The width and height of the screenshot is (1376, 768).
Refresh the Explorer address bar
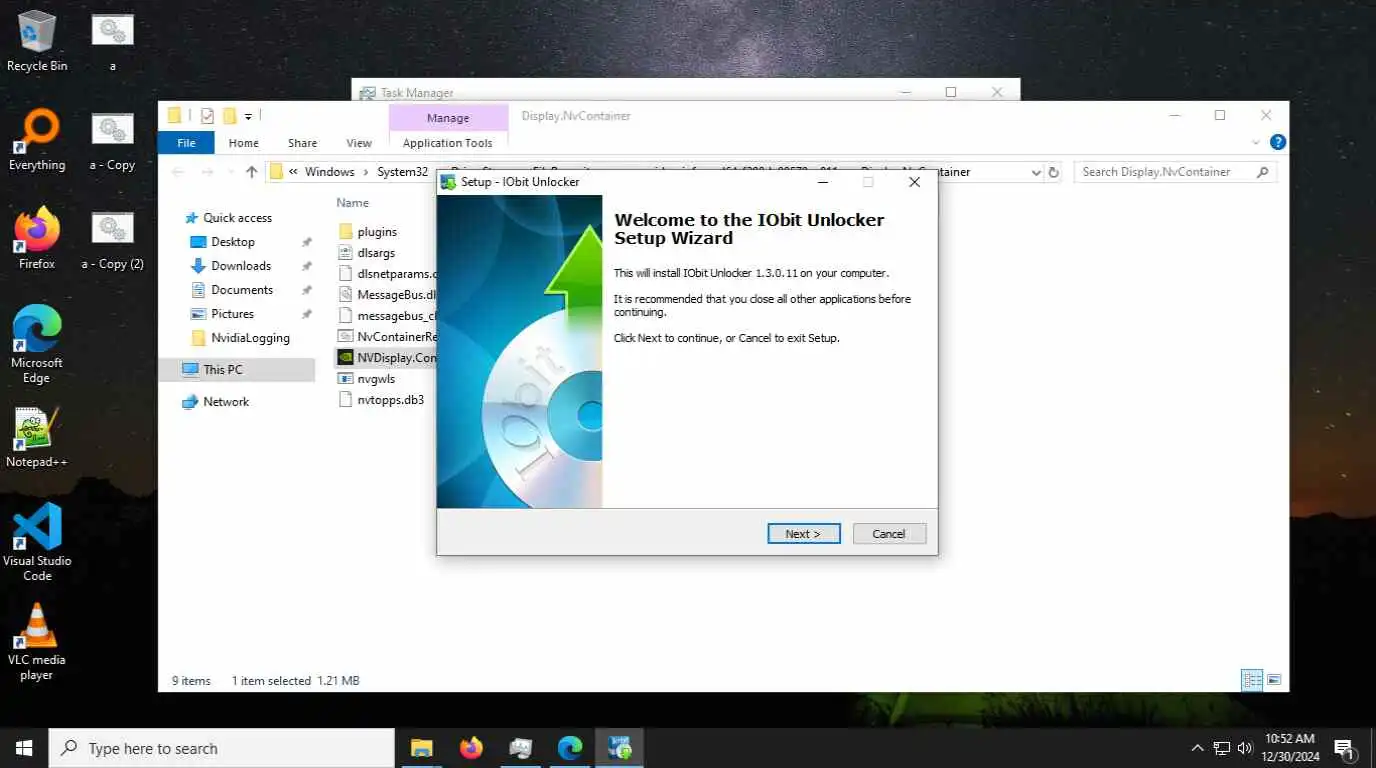pyautogui.click(x=1053, y=172)
